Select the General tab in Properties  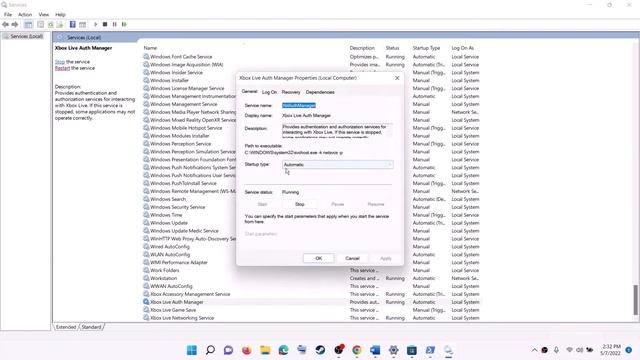point(249,91)
